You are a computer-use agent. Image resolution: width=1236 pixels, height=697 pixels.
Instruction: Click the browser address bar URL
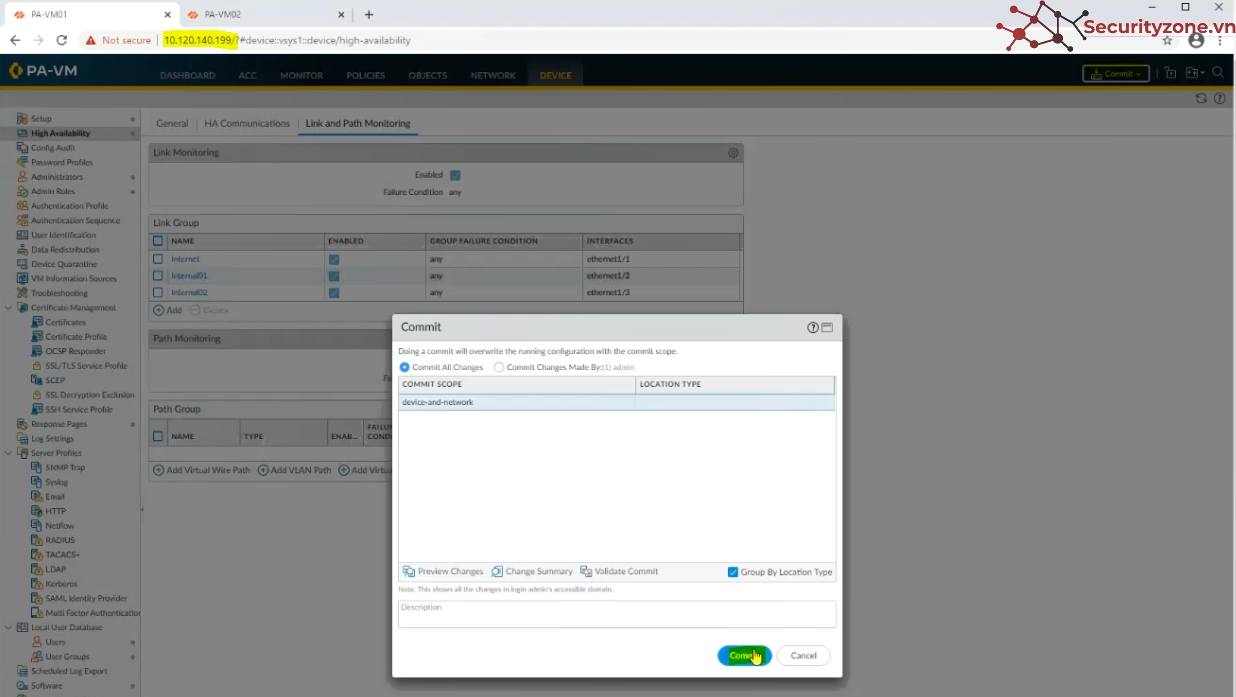coord(287,41)
